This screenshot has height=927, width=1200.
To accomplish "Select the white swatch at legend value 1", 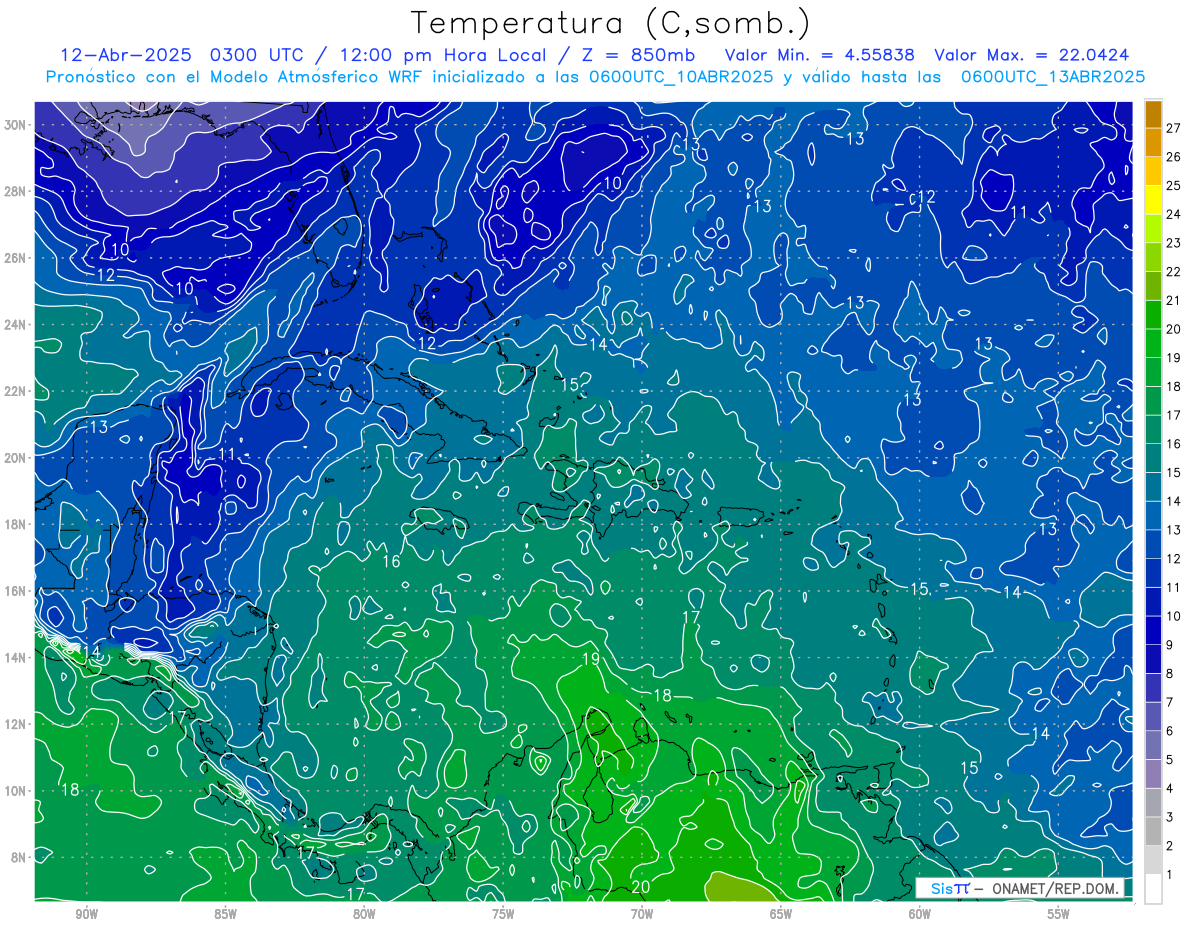I will 1154,888.
